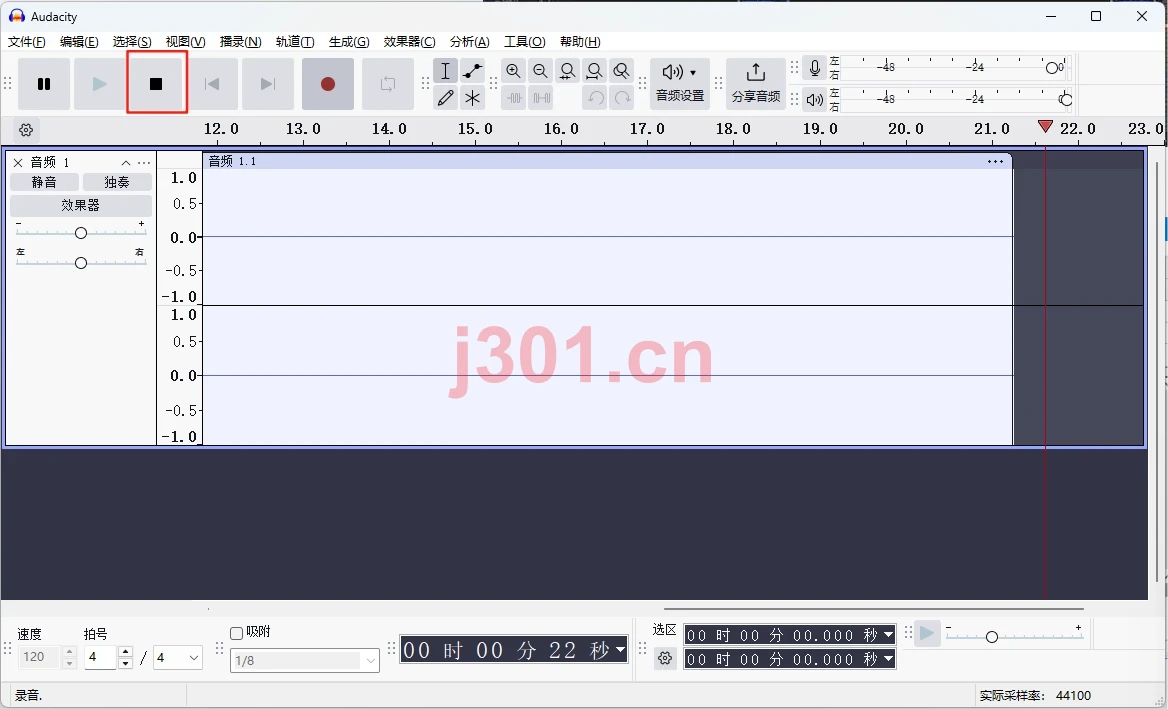Select the Envelope tool
This screenshot has width=1168, height=709.
pos(472,71)
